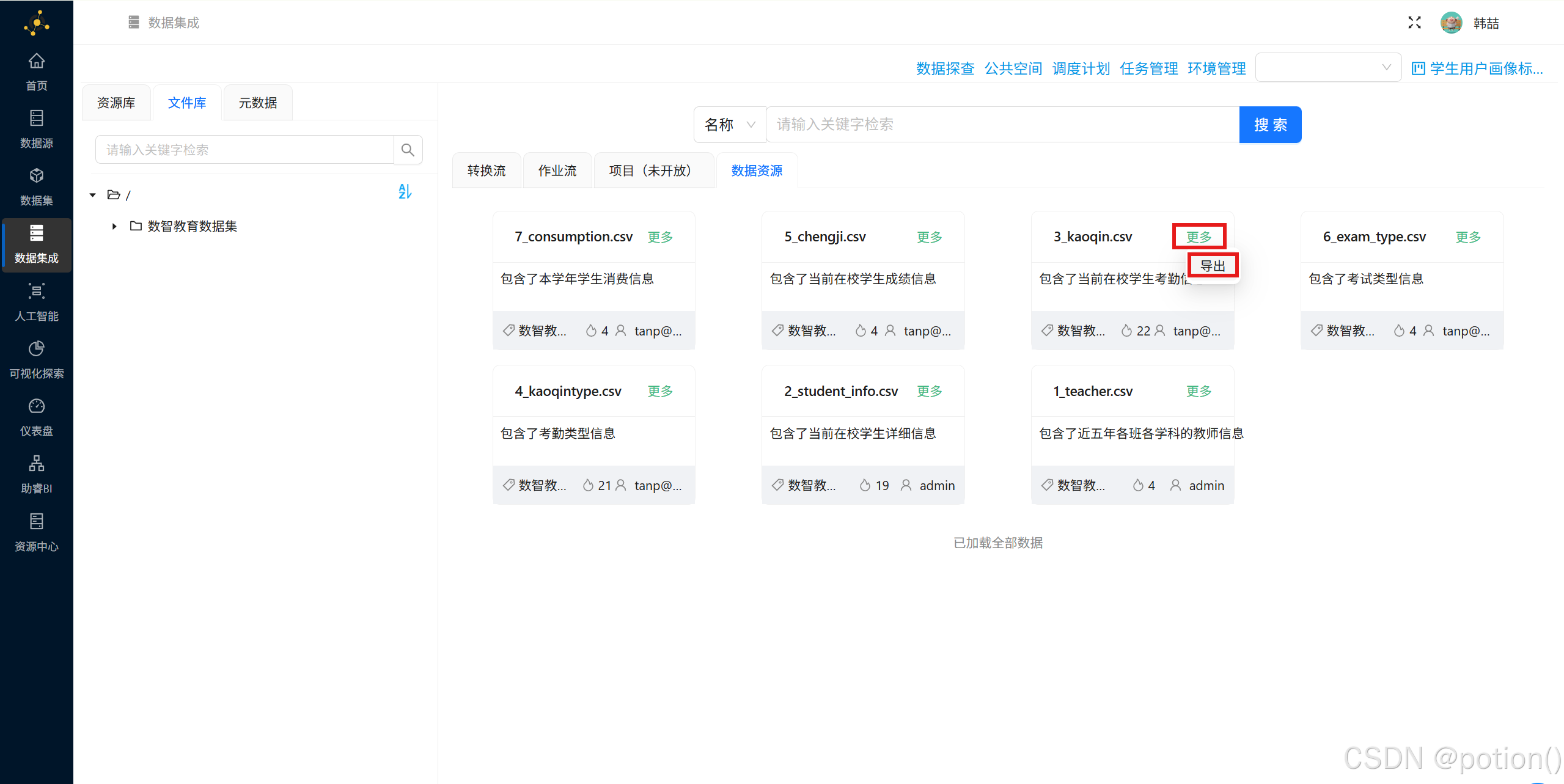Open 更多 menu on 7_consumption.csv

[x=660, y=237]
